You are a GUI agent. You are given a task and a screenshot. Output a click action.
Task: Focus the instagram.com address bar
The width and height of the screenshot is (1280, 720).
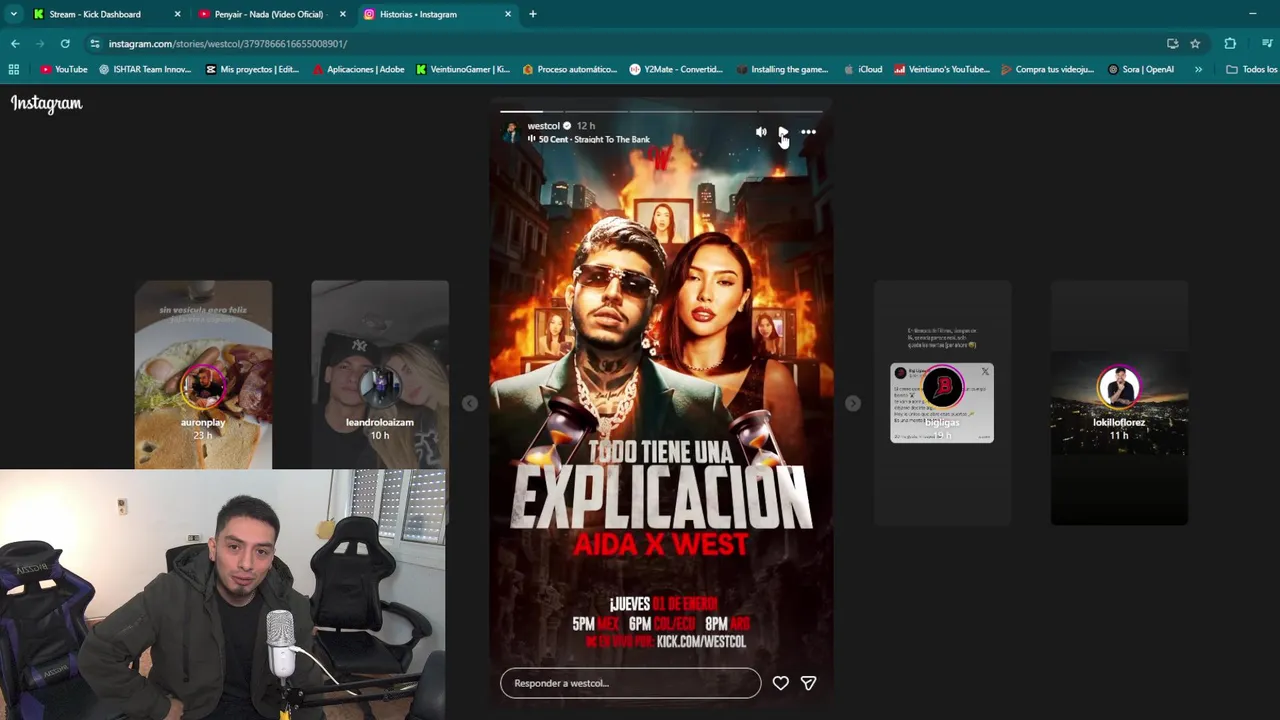(630, 44)
